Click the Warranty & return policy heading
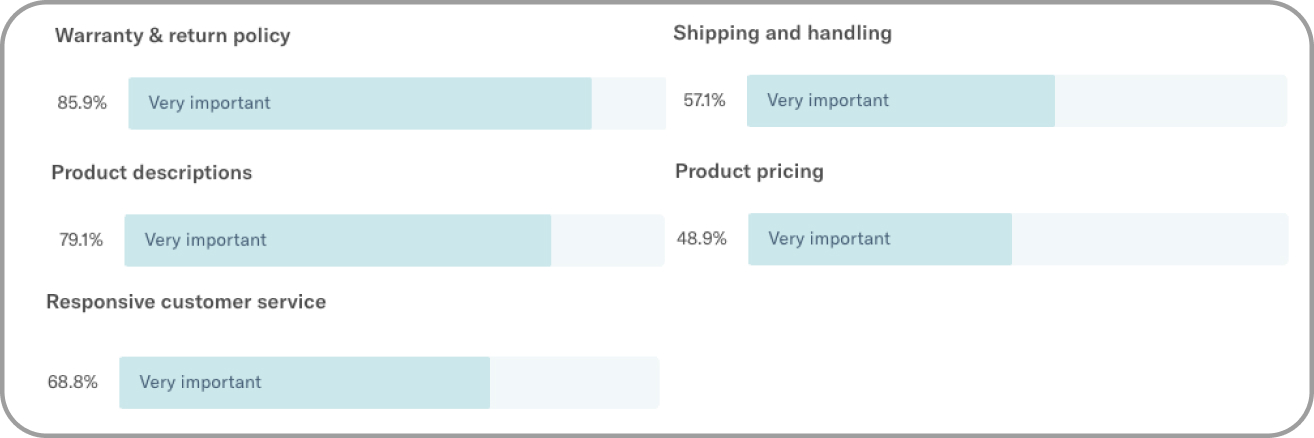 (172, 36)
